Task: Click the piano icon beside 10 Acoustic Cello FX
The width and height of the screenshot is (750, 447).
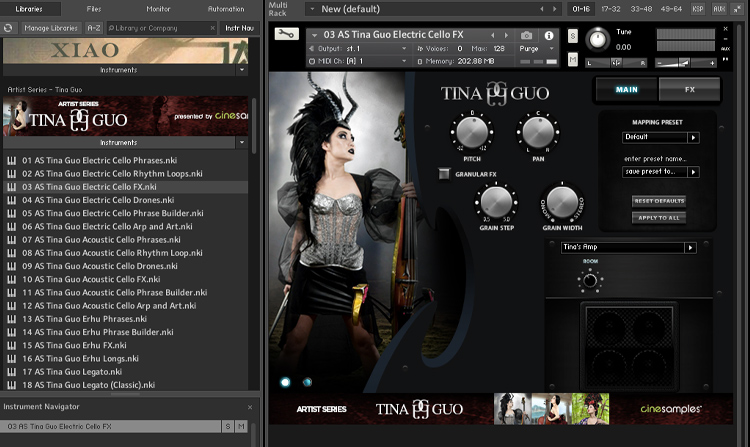Action: (x=11, y=279)
